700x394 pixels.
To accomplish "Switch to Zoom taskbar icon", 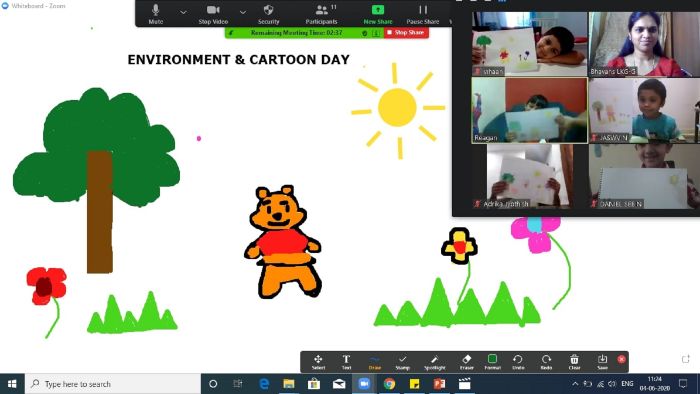I will point(364,384).
